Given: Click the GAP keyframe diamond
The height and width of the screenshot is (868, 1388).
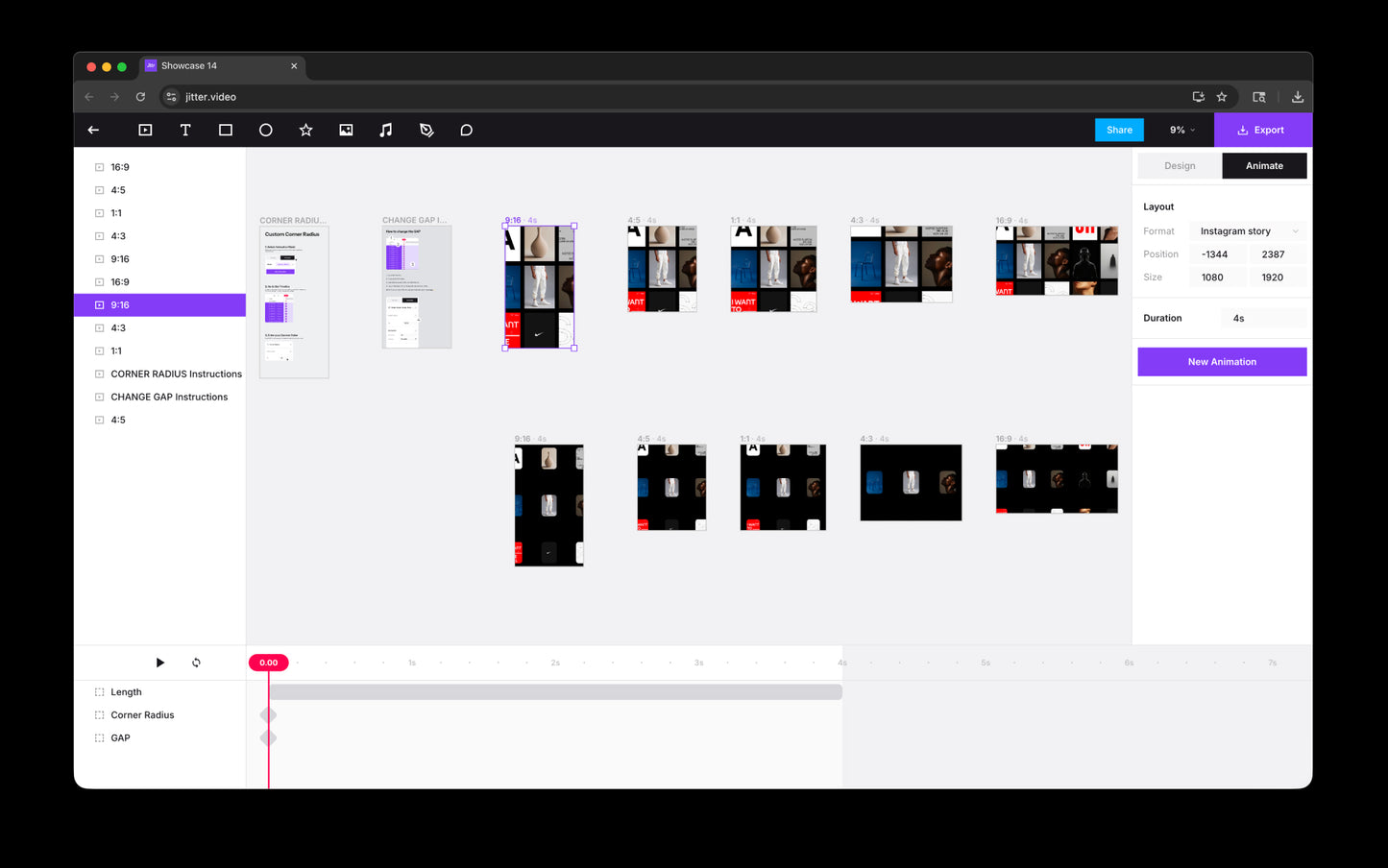Looking at the screenshot, I should point(269,737).
